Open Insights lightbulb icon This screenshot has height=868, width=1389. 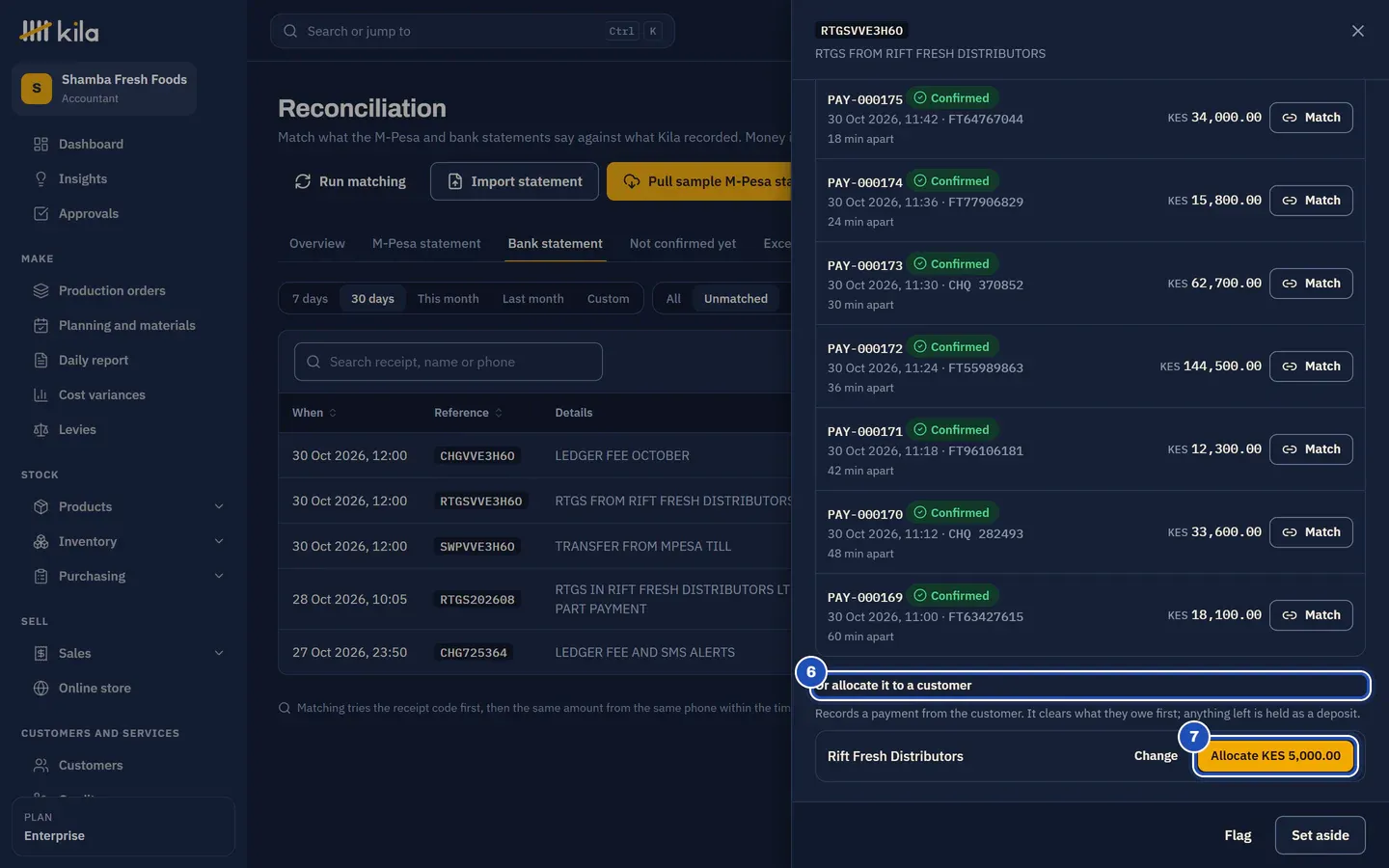pos(41,179)
